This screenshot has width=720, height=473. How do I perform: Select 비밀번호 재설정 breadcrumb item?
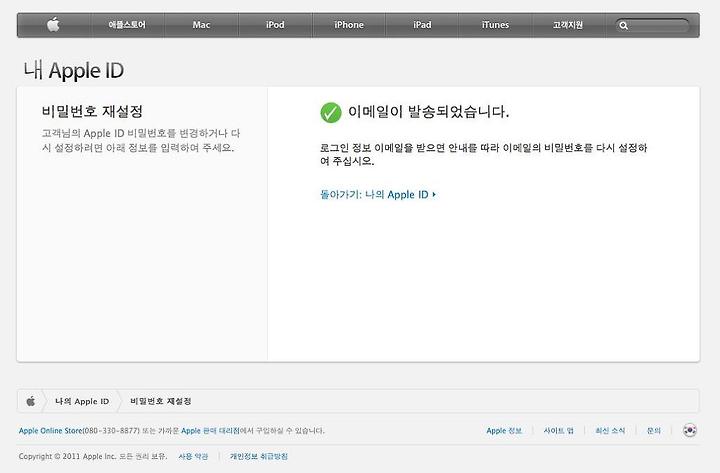tap(161, 401)
